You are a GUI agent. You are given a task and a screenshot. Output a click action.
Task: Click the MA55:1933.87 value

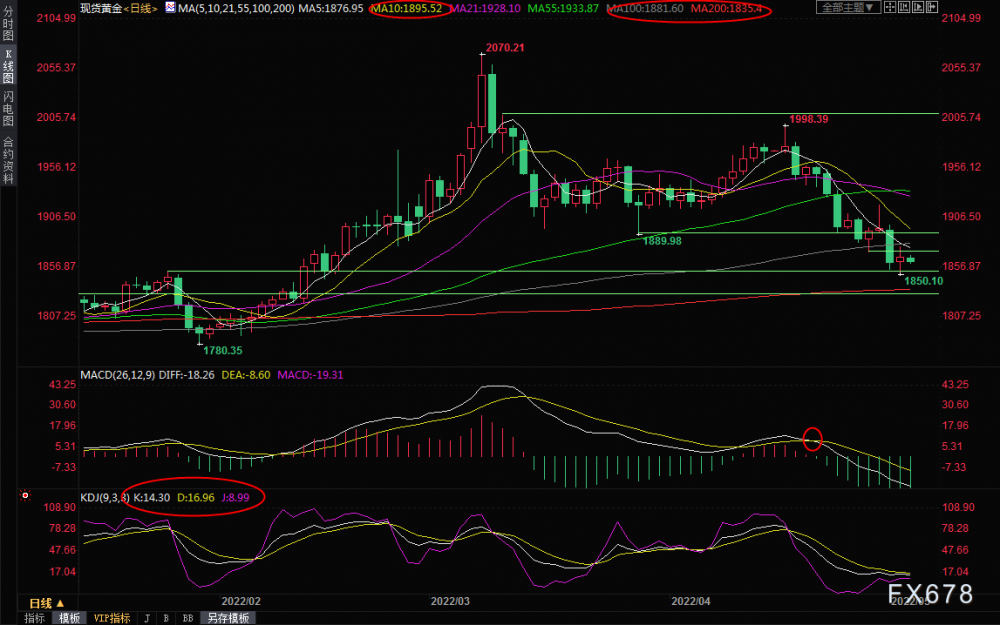click(563, 8)
